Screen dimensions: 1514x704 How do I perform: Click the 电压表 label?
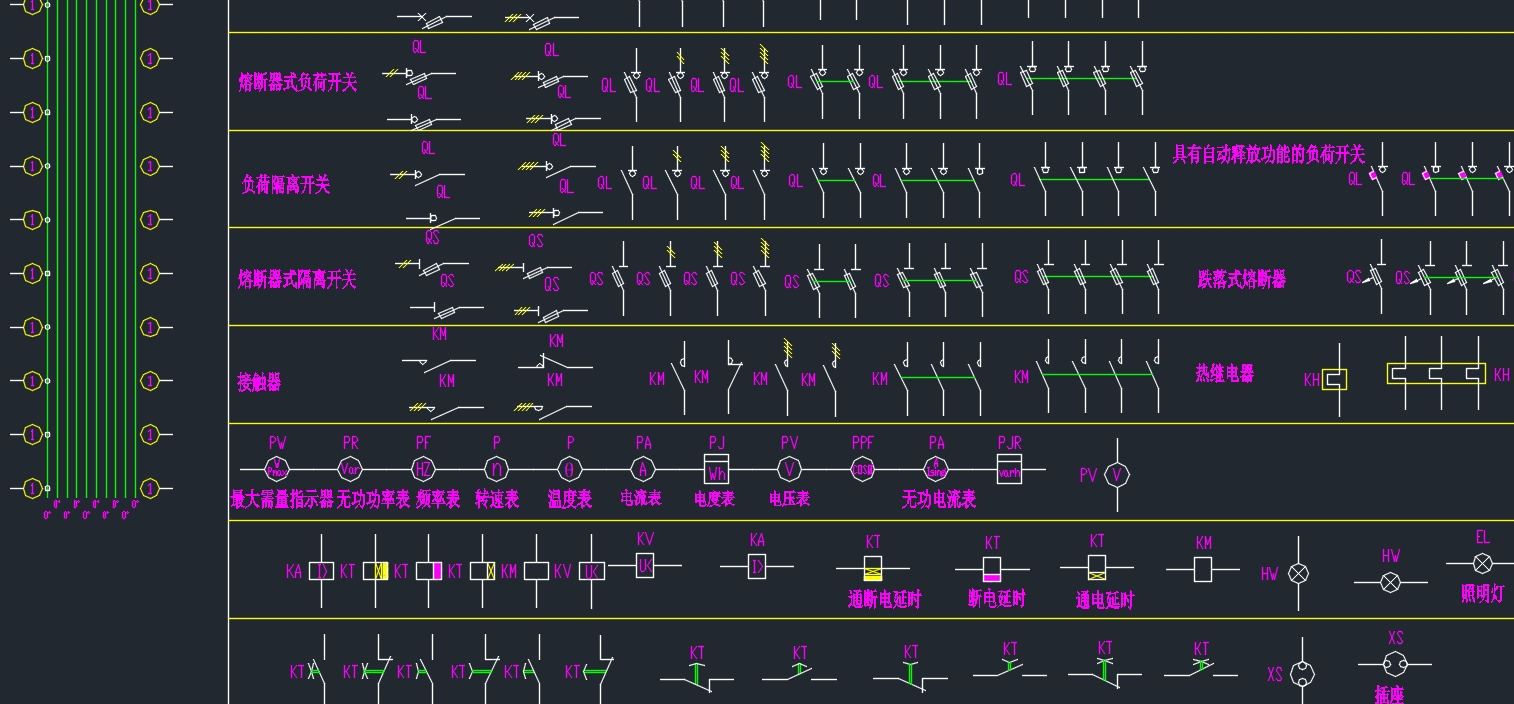click(x=790, y=498)
